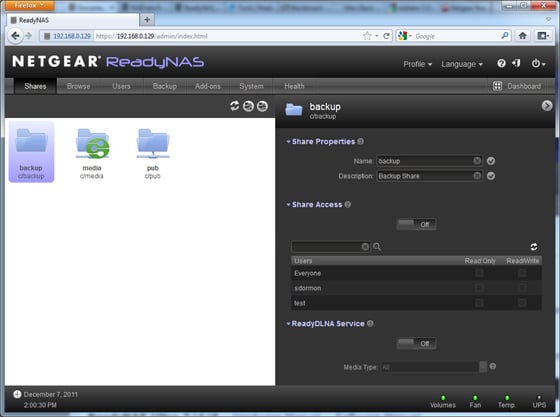Check Read/Write for sdormon
This screenshot has height=417, width=560.
click(522, 288)
